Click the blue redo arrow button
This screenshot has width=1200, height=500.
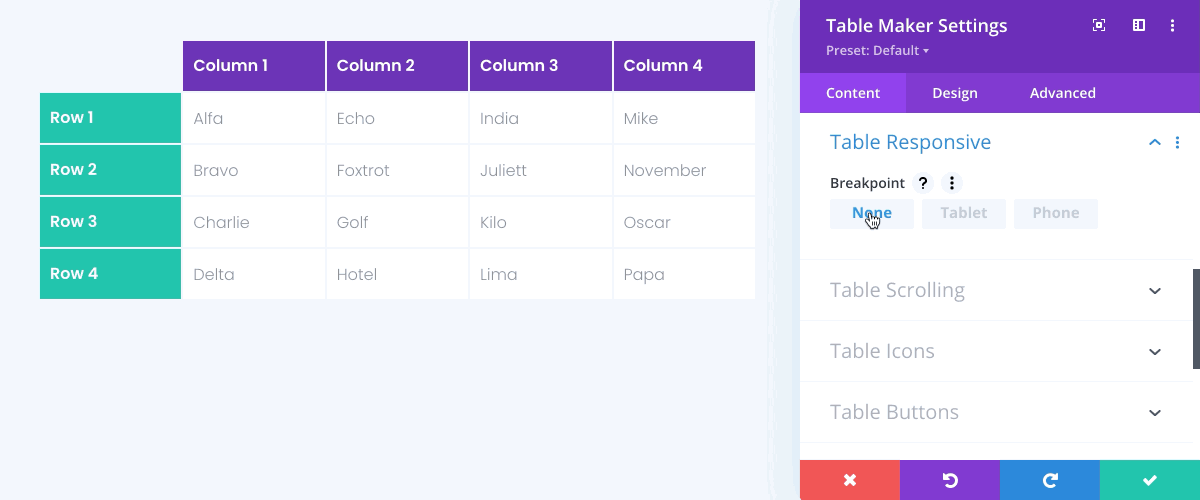point(1050,480)
